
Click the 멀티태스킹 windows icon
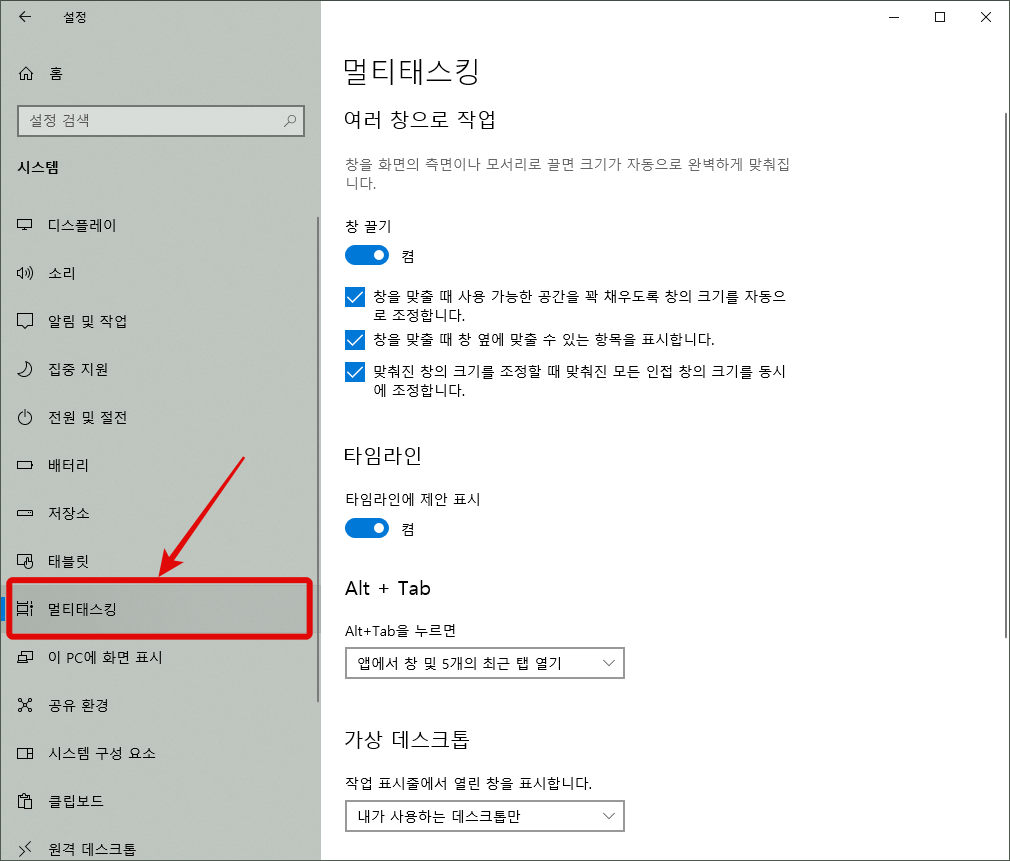[x=25, y=609]
